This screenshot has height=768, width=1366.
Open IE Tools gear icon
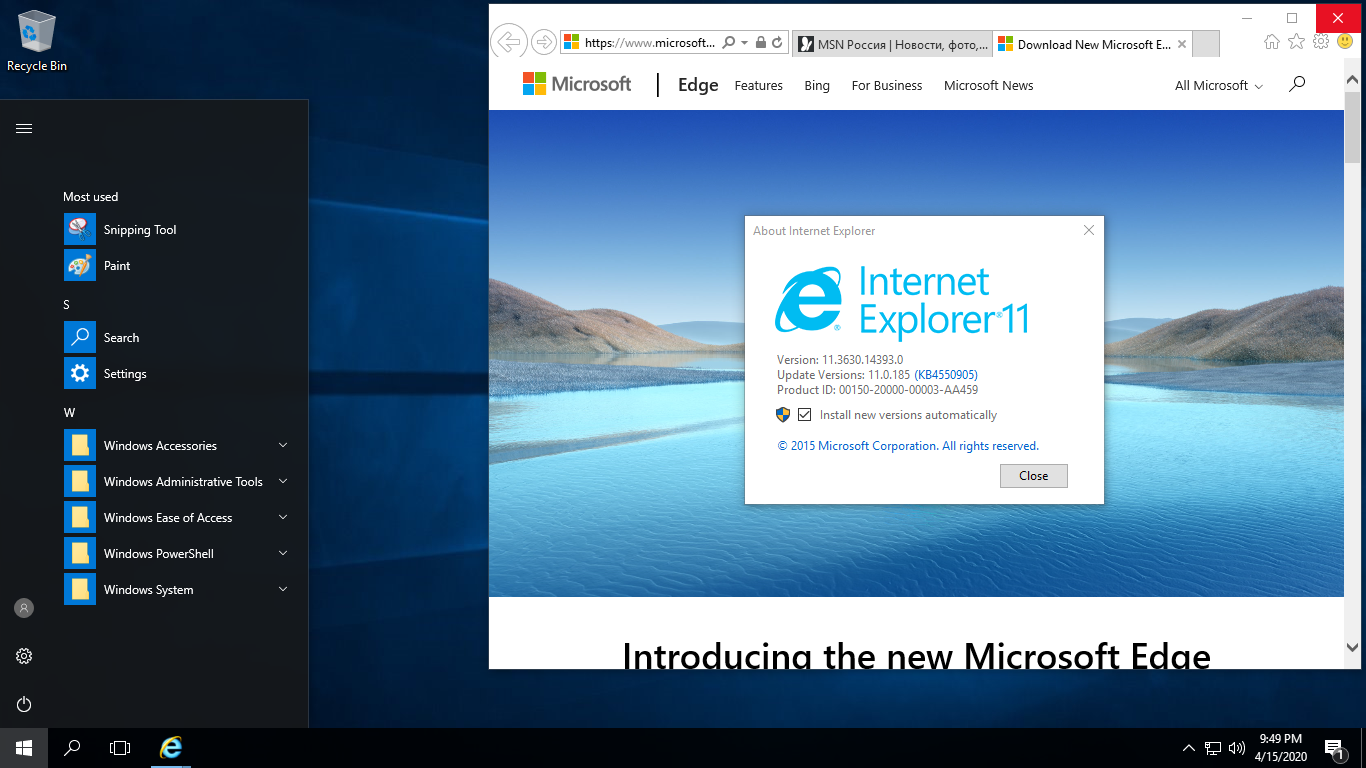click(1321, 41)
